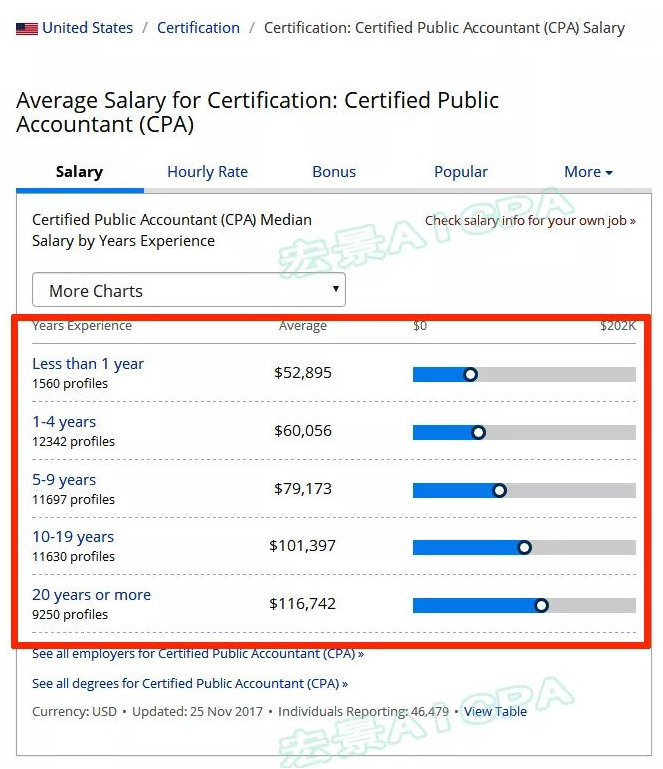This screenshot has height=769, width=663.
Task: Click Check salary info for your own job
Action: pyautogui.click(x=530, y=221)
